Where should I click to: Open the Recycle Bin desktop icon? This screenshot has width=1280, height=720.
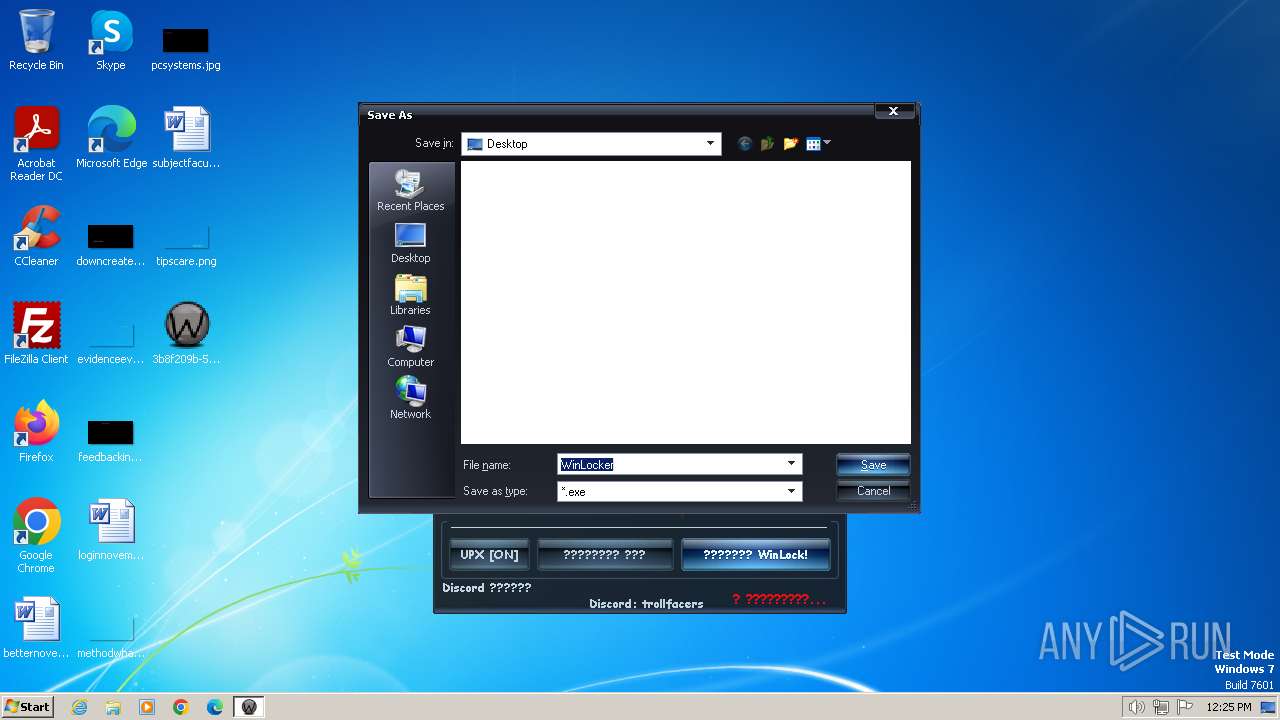click(36, 40)
